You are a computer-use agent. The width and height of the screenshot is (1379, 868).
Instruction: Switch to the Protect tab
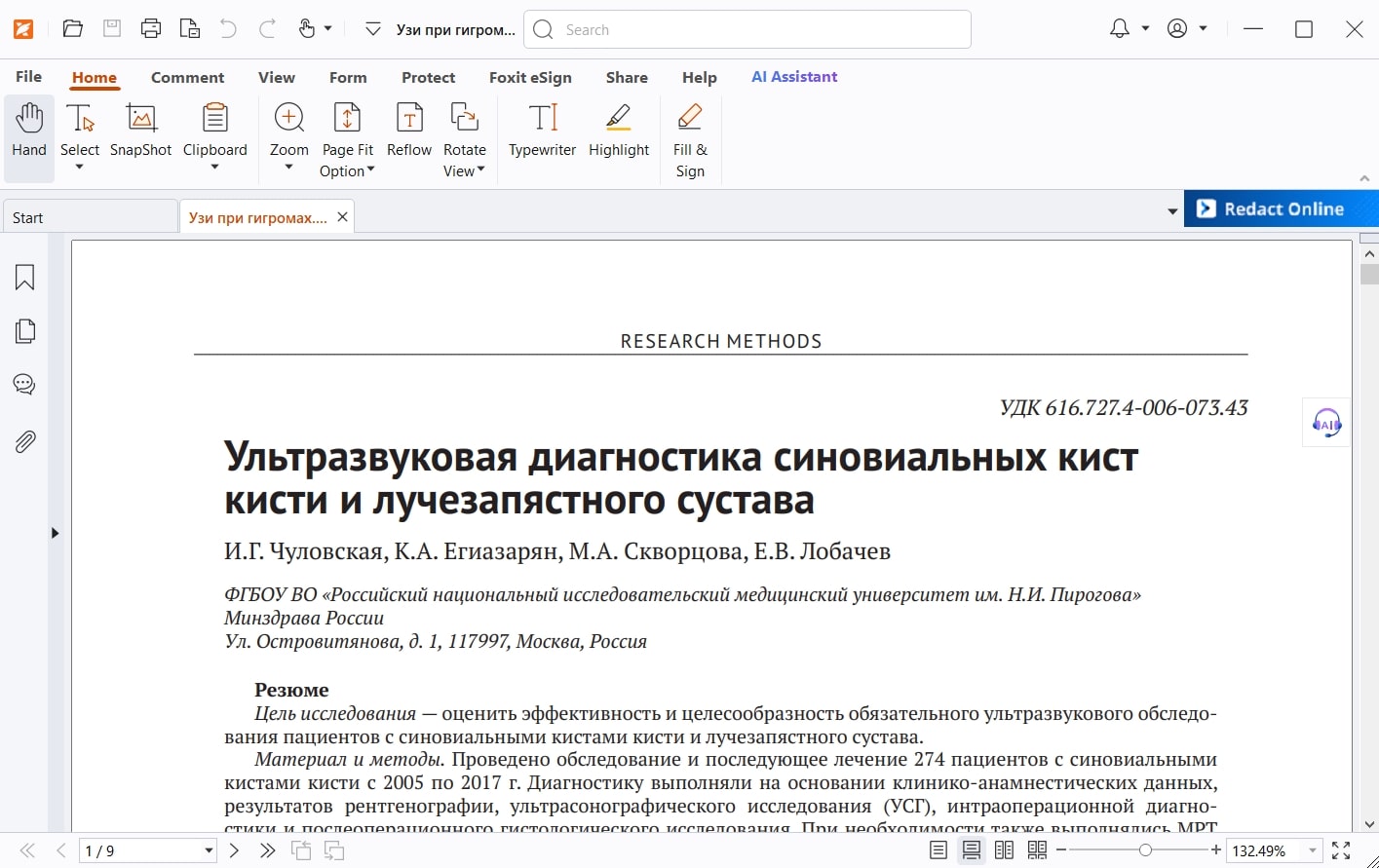coord(428,77)
